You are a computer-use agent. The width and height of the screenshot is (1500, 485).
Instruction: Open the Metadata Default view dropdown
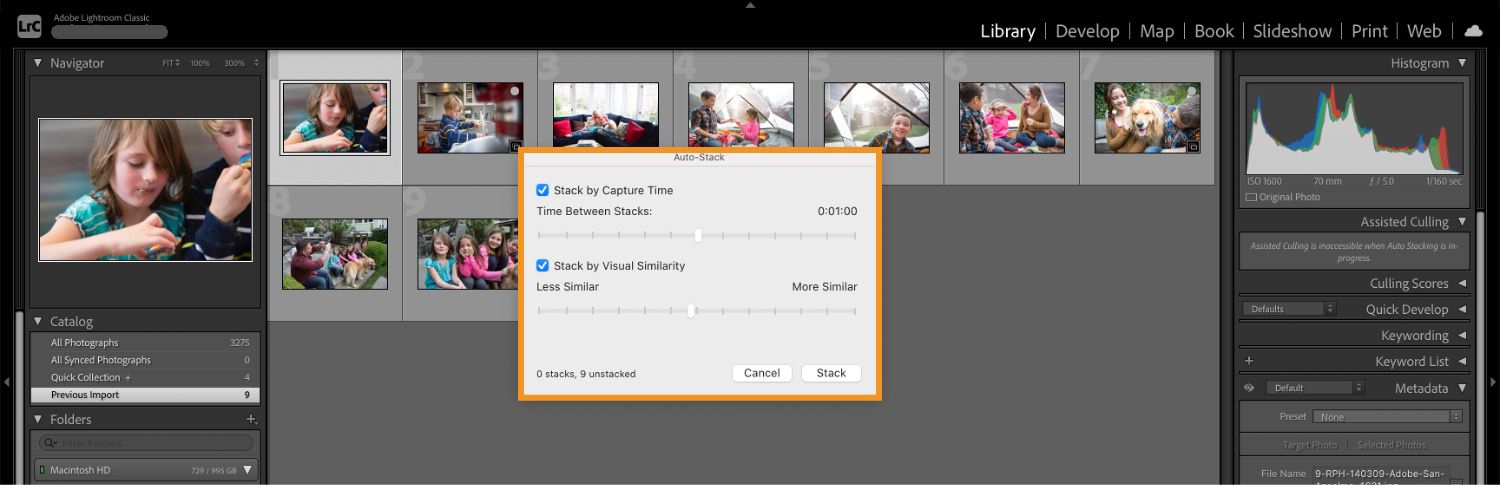1315,388
